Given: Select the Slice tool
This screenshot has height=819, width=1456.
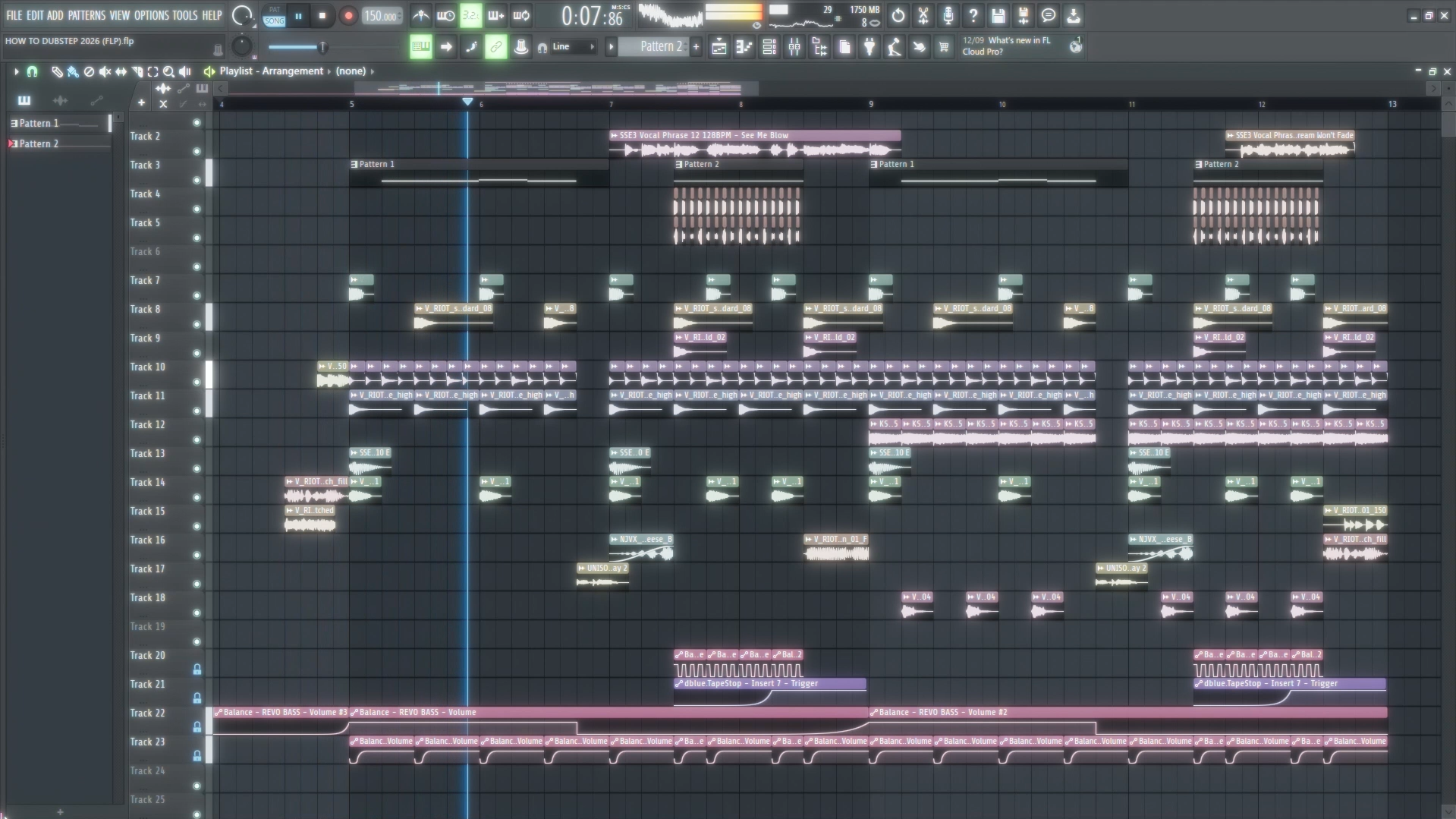Looking at the screenshot, I should 137,71.
